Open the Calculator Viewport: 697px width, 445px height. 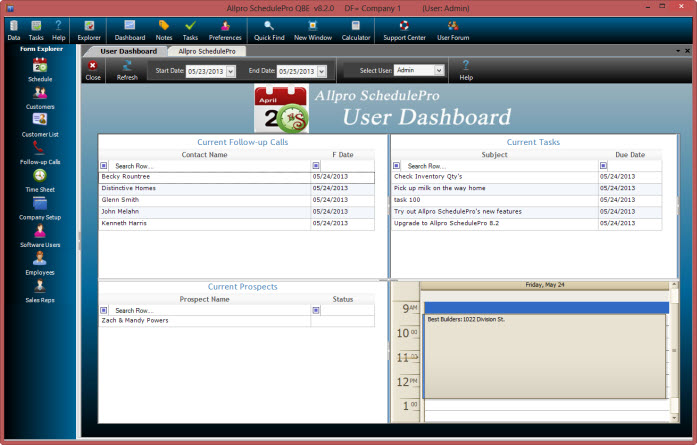coord(356,31)
